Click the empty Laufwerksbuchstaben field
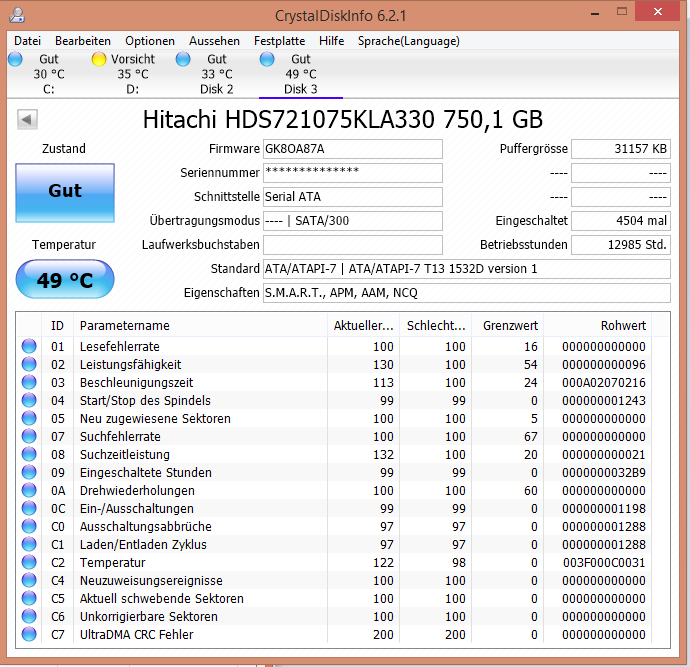Viewport: 690px width, 667px height. (x=353, y=245)
